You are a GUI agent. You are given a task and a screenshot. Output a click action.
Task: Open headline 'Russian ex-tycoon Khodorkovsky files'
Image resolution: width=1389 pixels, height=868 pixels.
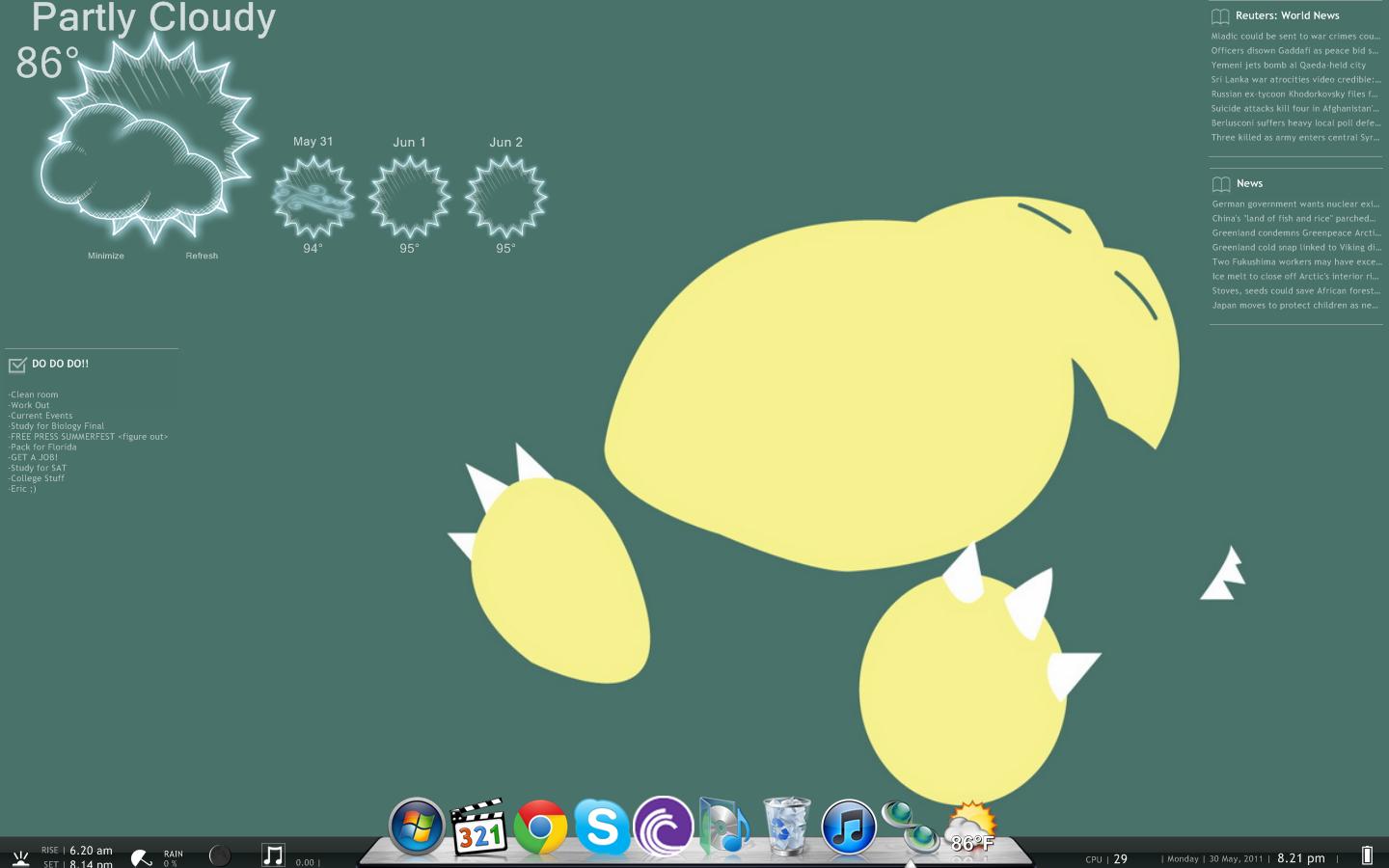point(1294,95)
